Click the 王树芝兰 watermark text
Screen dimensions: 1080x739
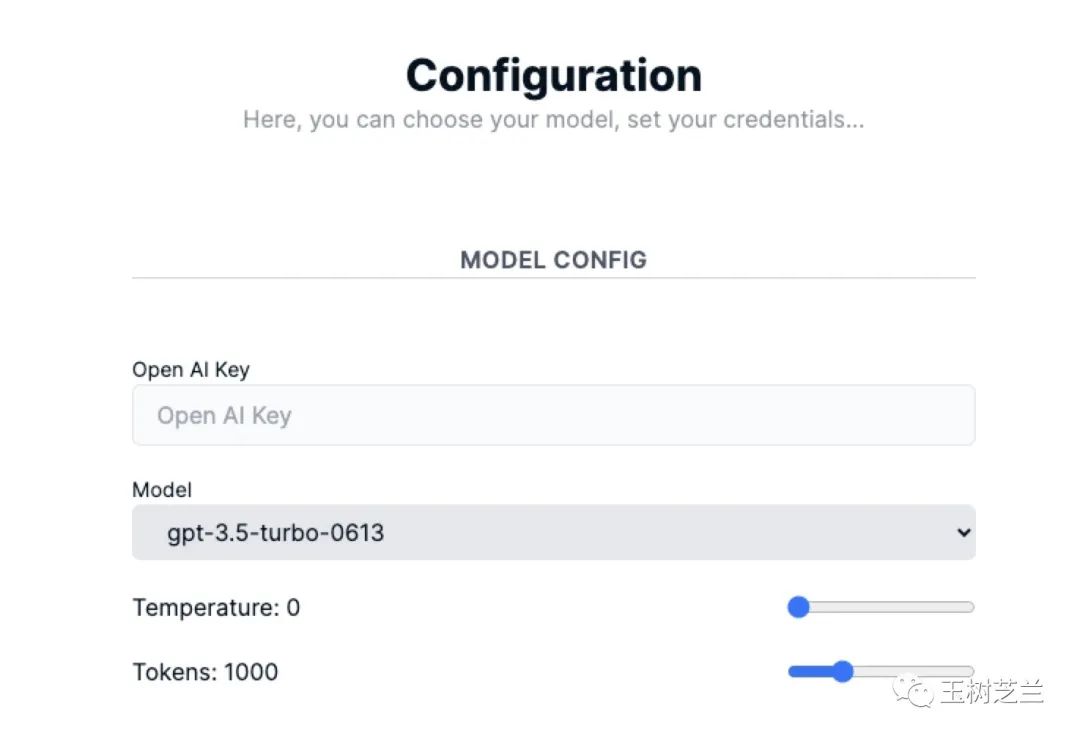pyautogui.click(x=991, y=691)
